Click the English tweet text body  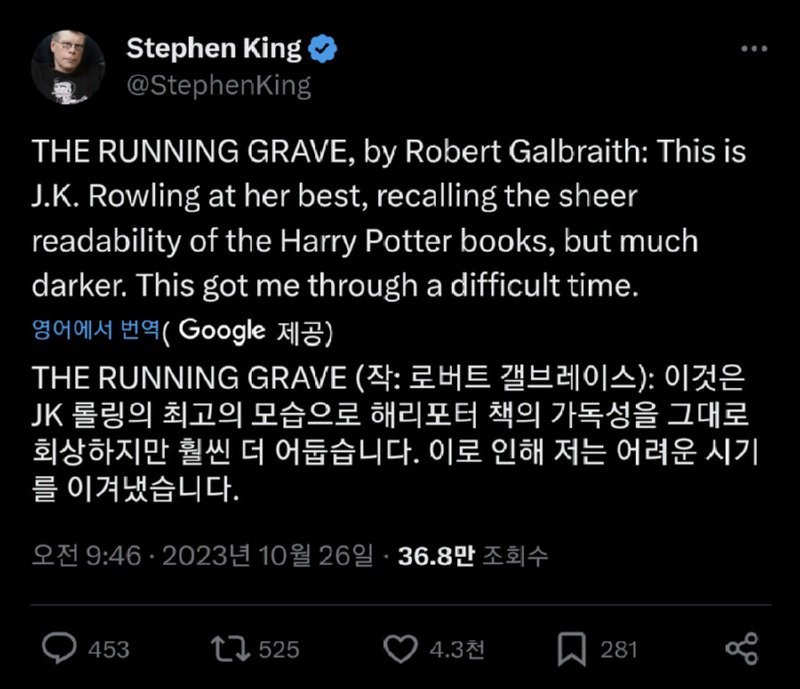coord(389,218)
